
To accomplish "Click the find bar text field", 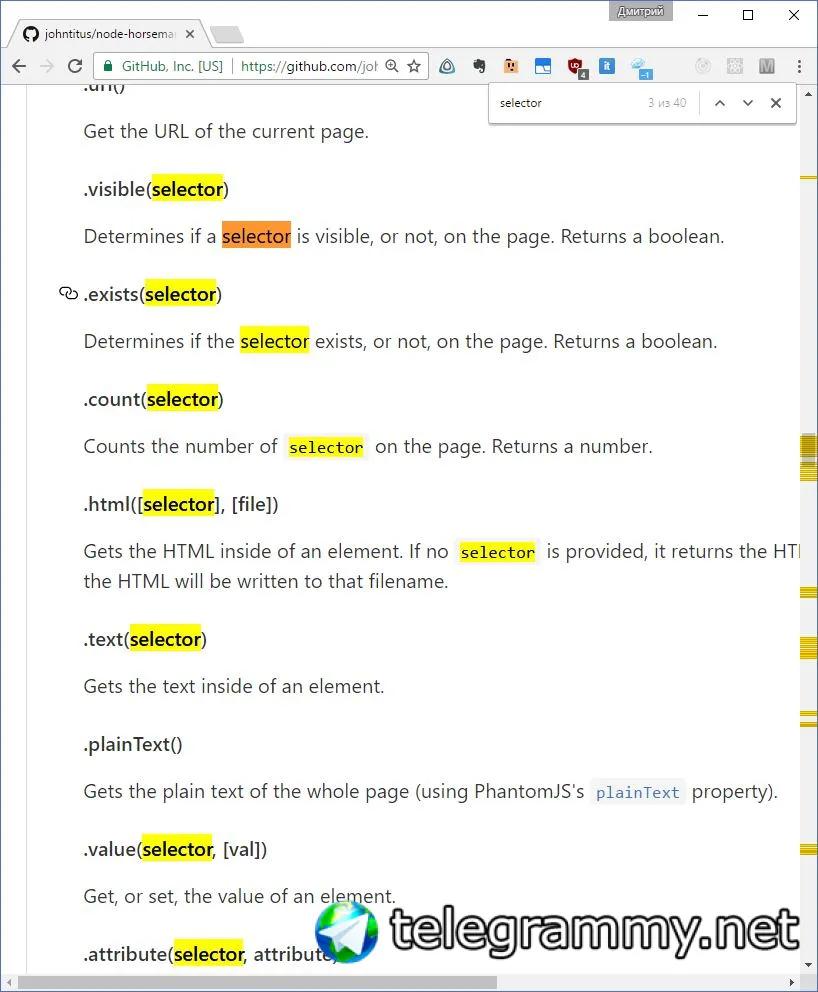I will point(569,103).
